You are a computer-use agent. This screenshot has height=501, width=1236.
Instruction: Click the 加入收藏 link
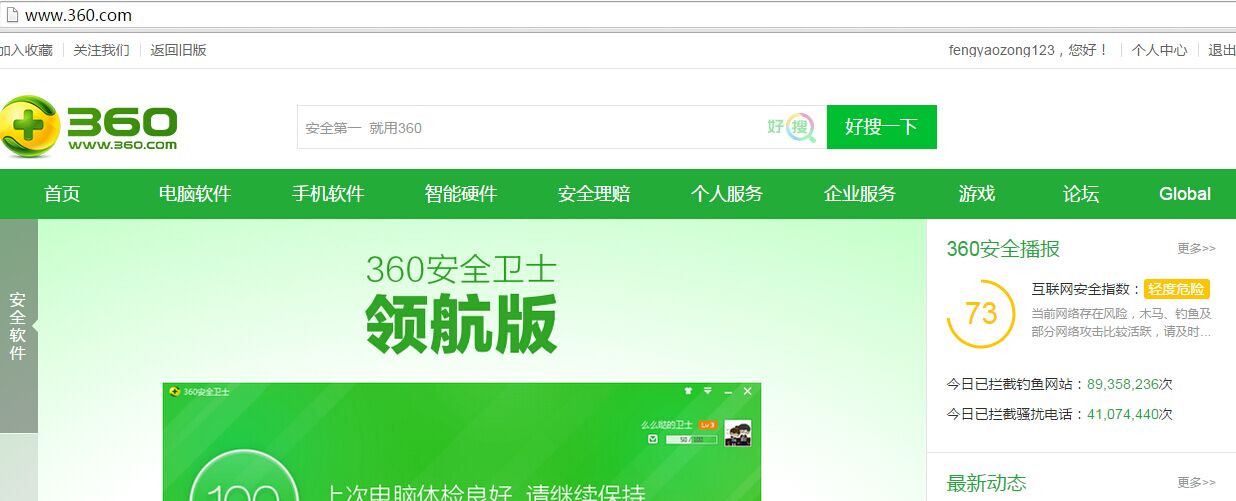pos(26,50)
